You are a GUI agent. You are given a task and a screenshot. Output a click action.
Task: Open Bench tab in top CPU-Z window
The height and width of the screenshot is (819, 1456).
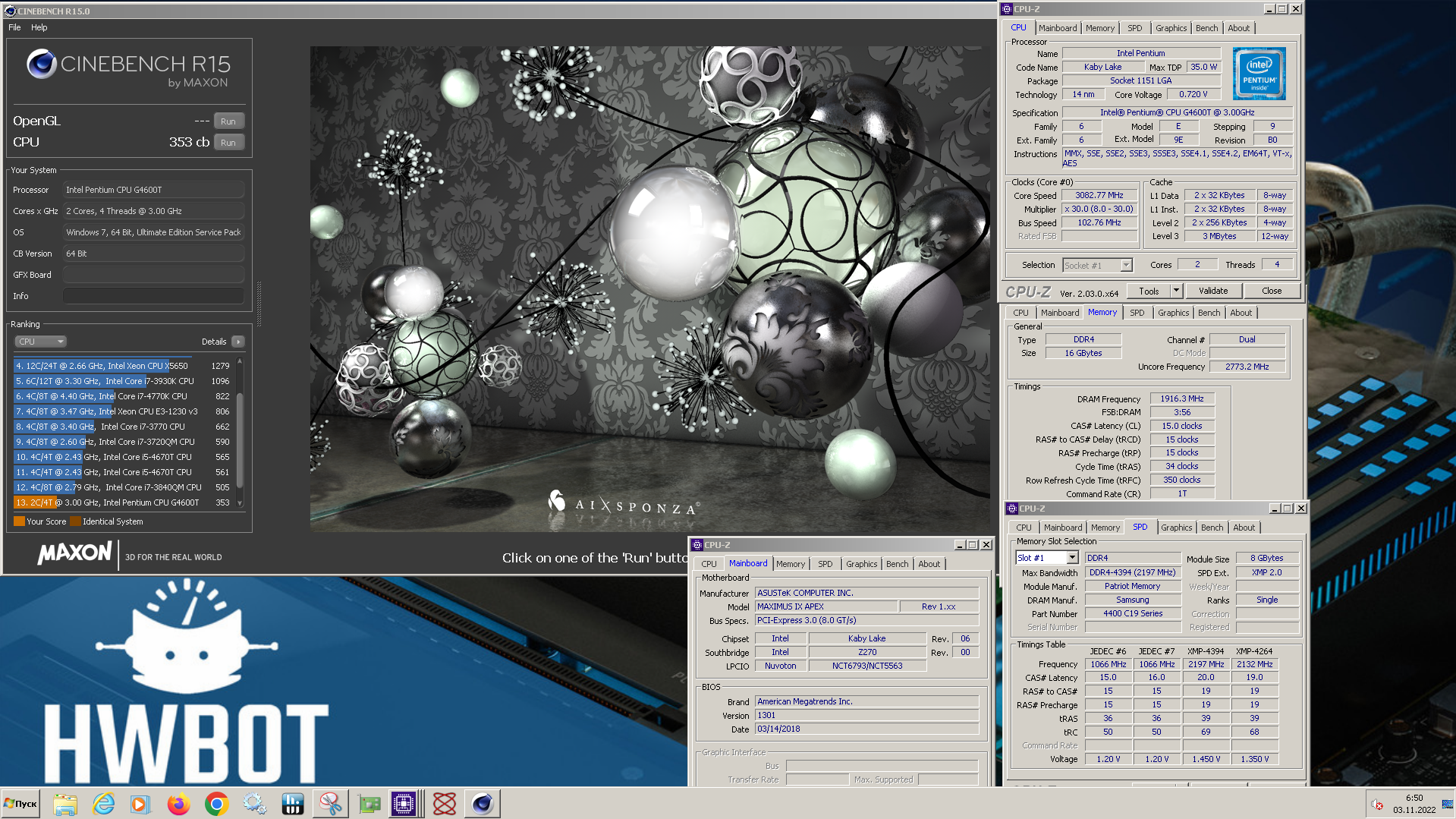pyautogui.click(x=1206, y=28)
